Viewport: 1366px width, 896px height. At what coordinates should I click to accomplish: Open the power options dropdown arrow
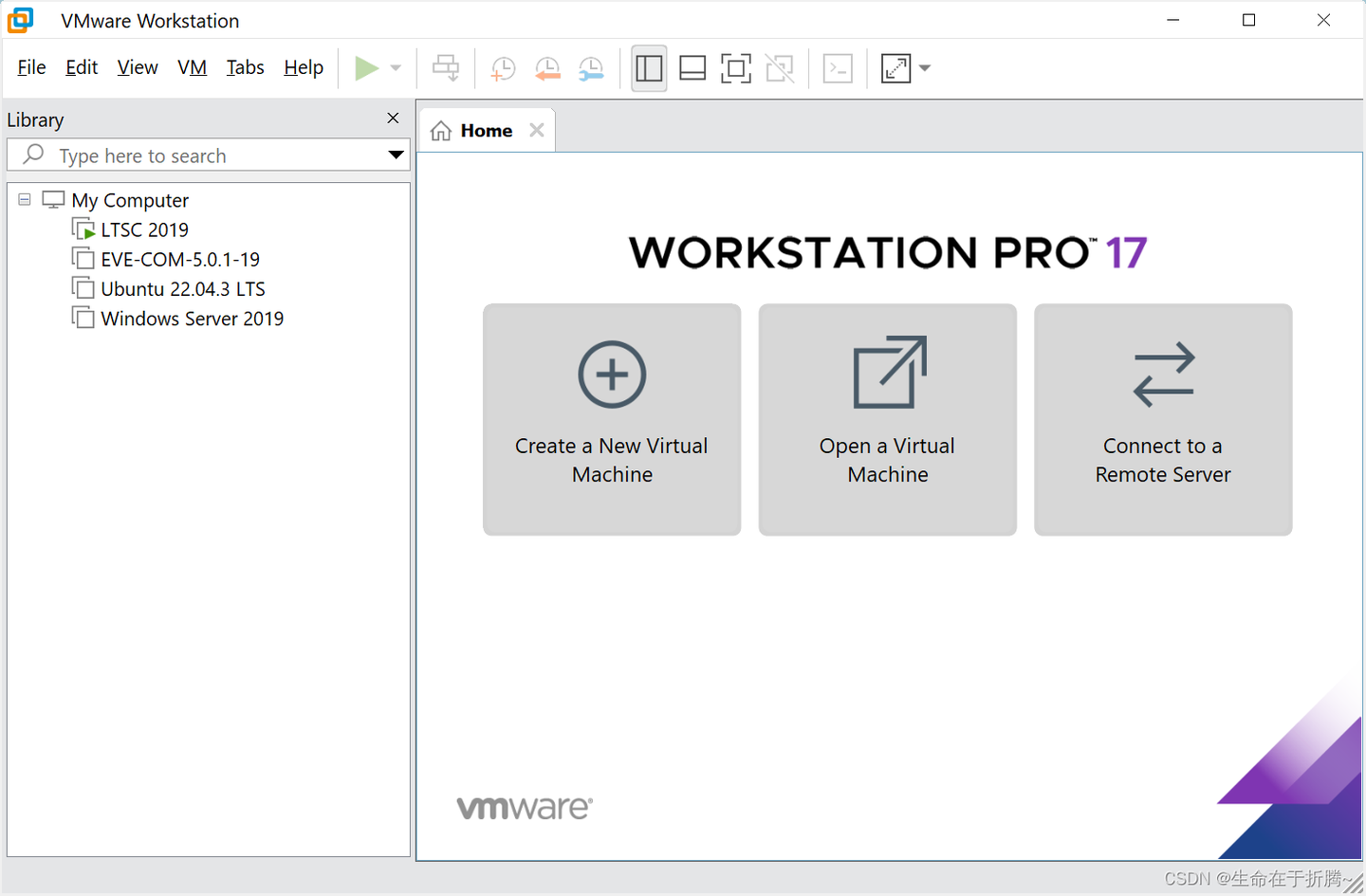click(x=396, y=68)
